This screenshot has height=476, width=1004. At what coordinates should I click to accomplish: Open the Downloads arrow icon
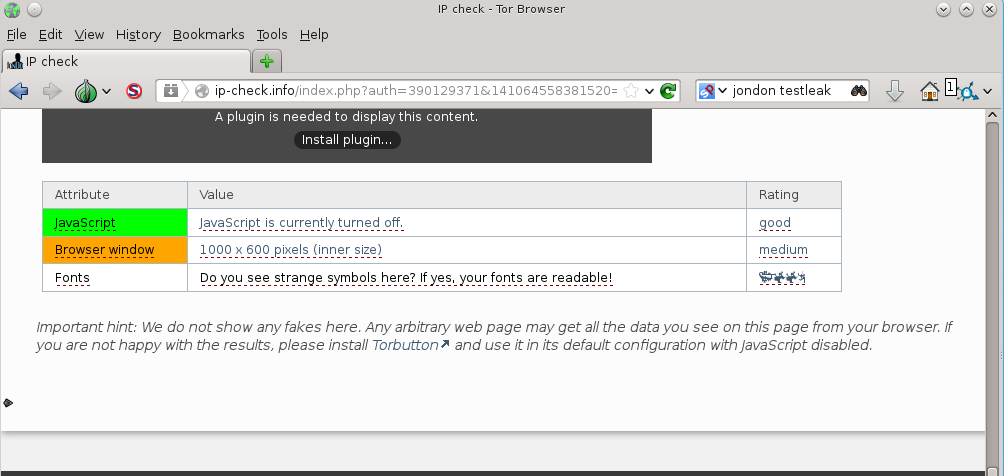(895, 91)
